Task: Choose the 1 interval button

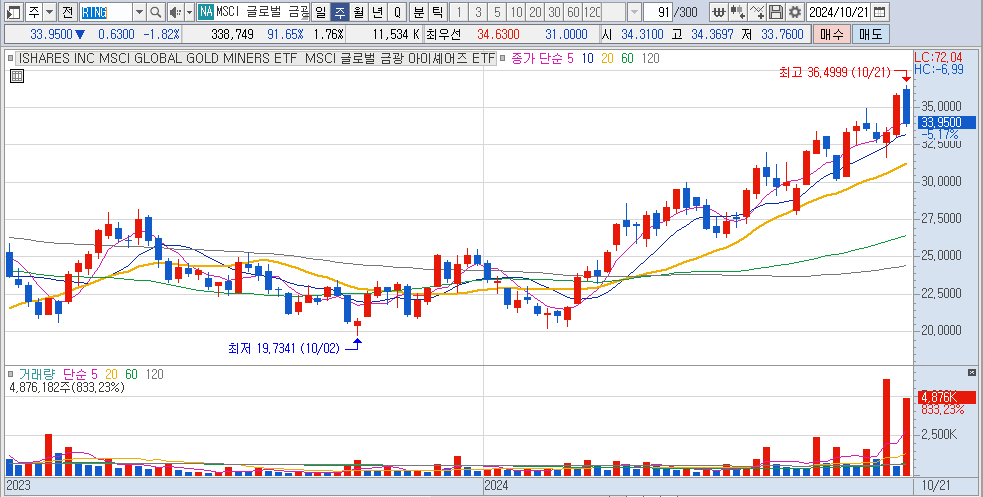Action: (459, 11)
